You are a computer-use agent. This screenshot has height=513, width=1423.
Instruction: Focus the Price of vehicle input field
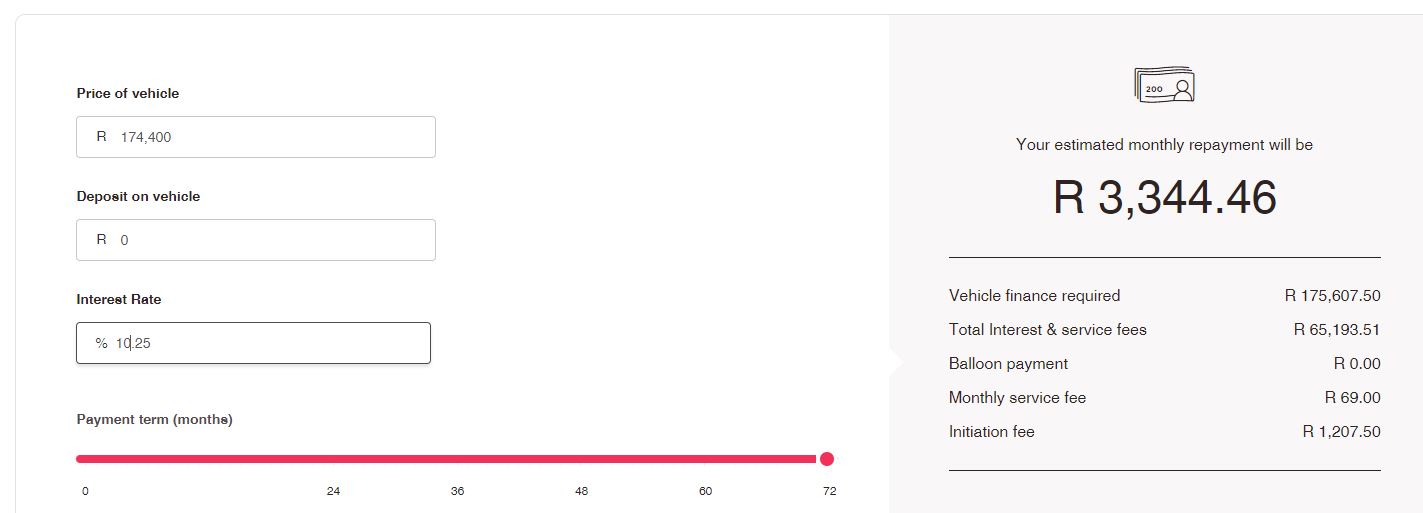[x=256, y=137]
